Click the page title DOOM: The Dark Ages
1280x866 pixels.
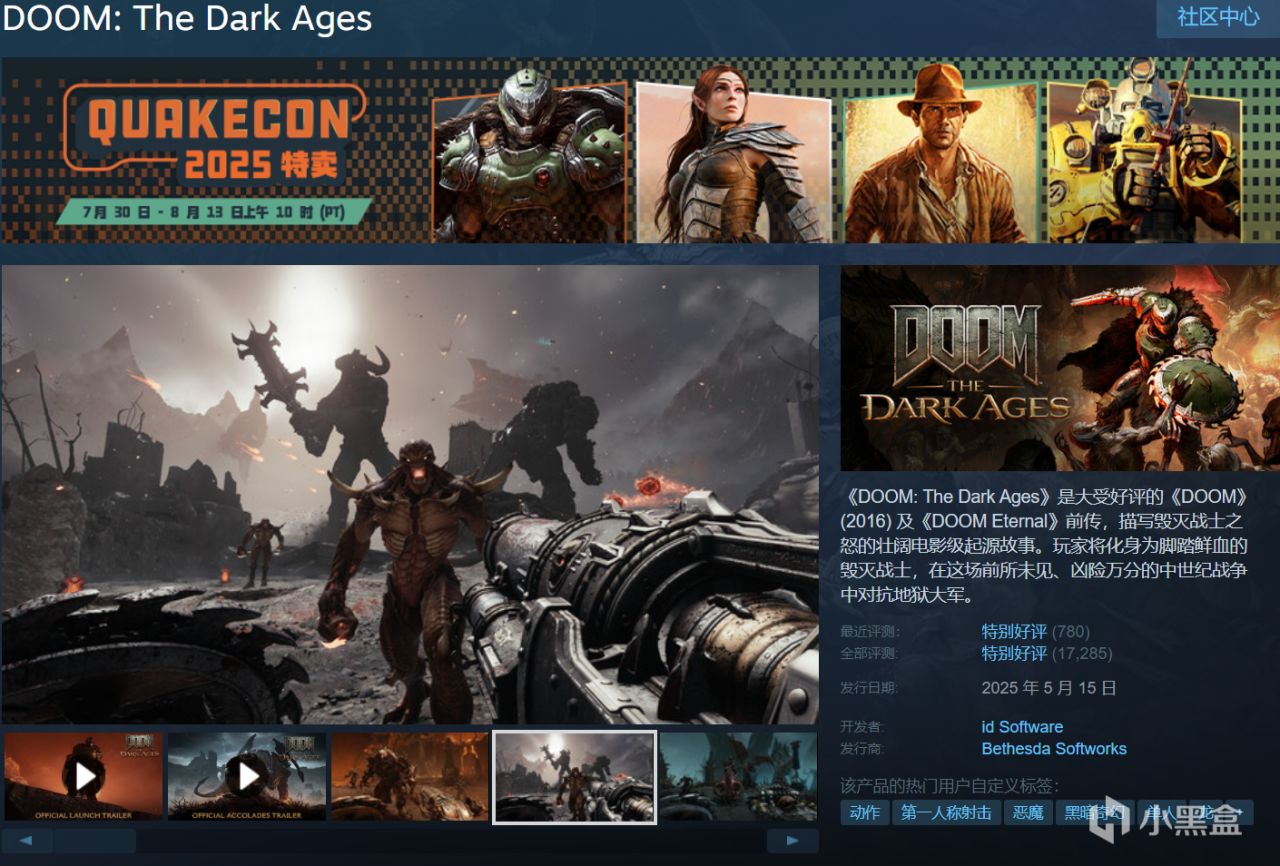(x=187, y=18)
